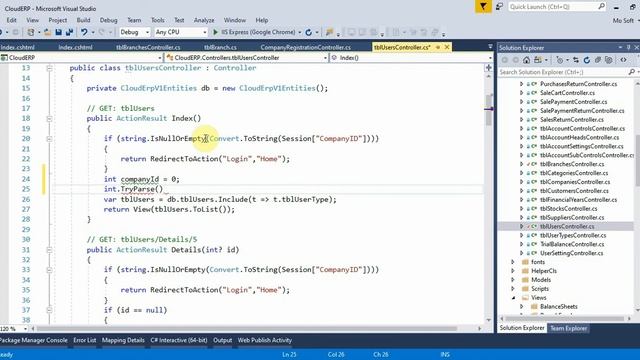This screenshot has height=360, width=640.
Task: Switch to the Team Explorer tab
Action: pos(569,328)
